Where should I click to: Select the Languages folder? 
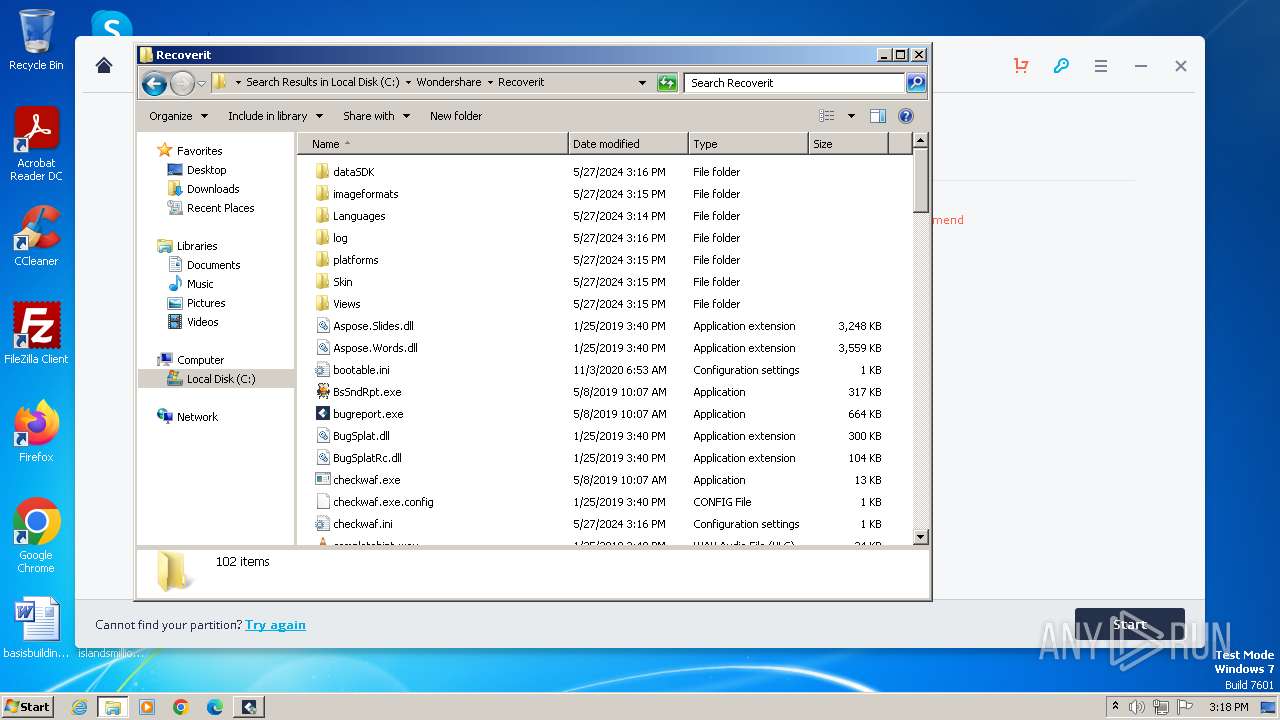pos(359,216)
